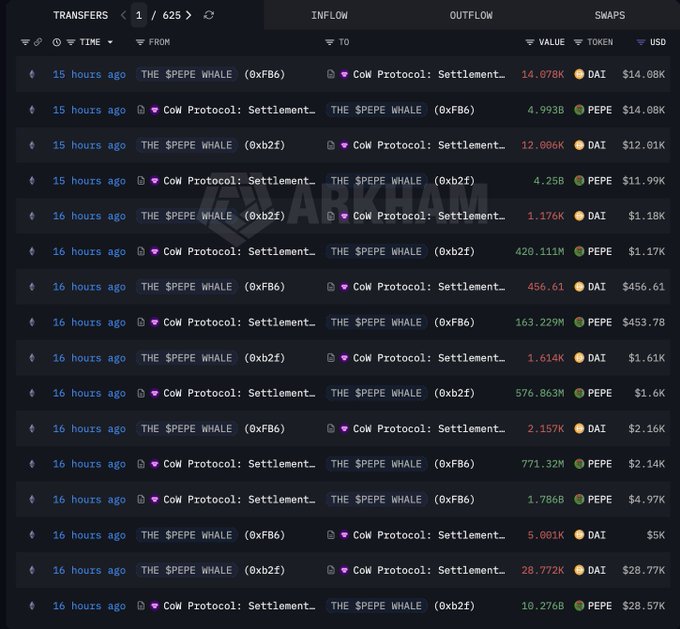The image size is (680, 629).
Task: Click DAI token icon on 12.006K row
Action: click(579, 145)
